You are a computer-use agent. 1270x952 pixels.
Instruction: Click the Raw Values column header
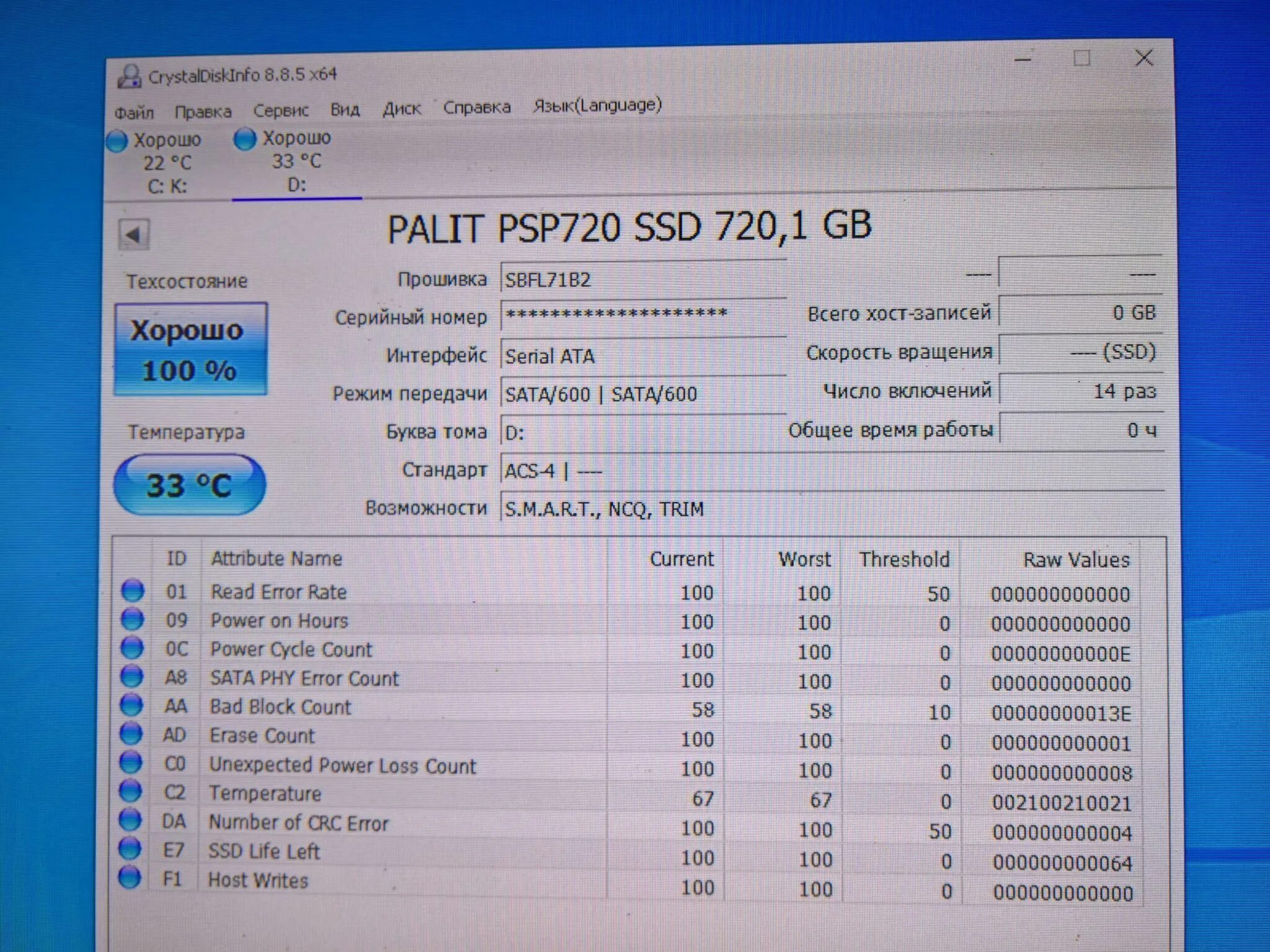1075,560
